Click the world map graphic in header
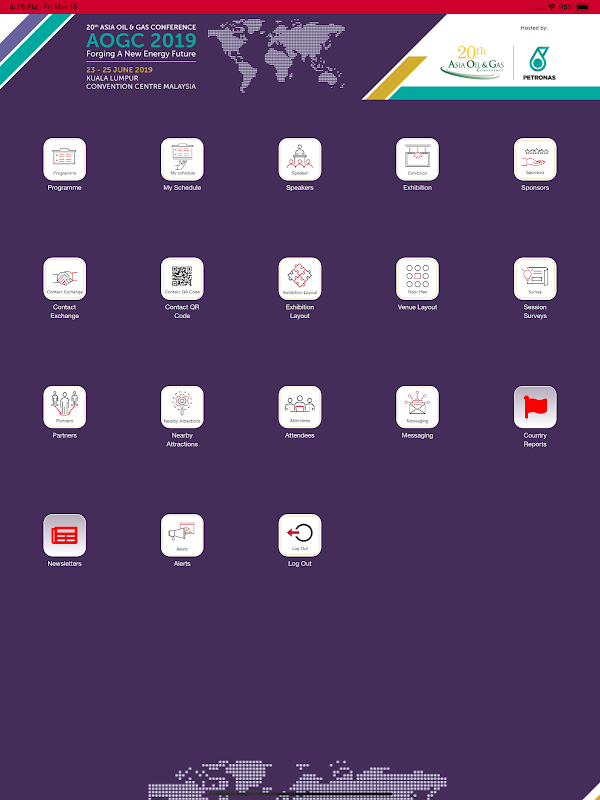Screen dimensions: 600x800 coord(277,55)
